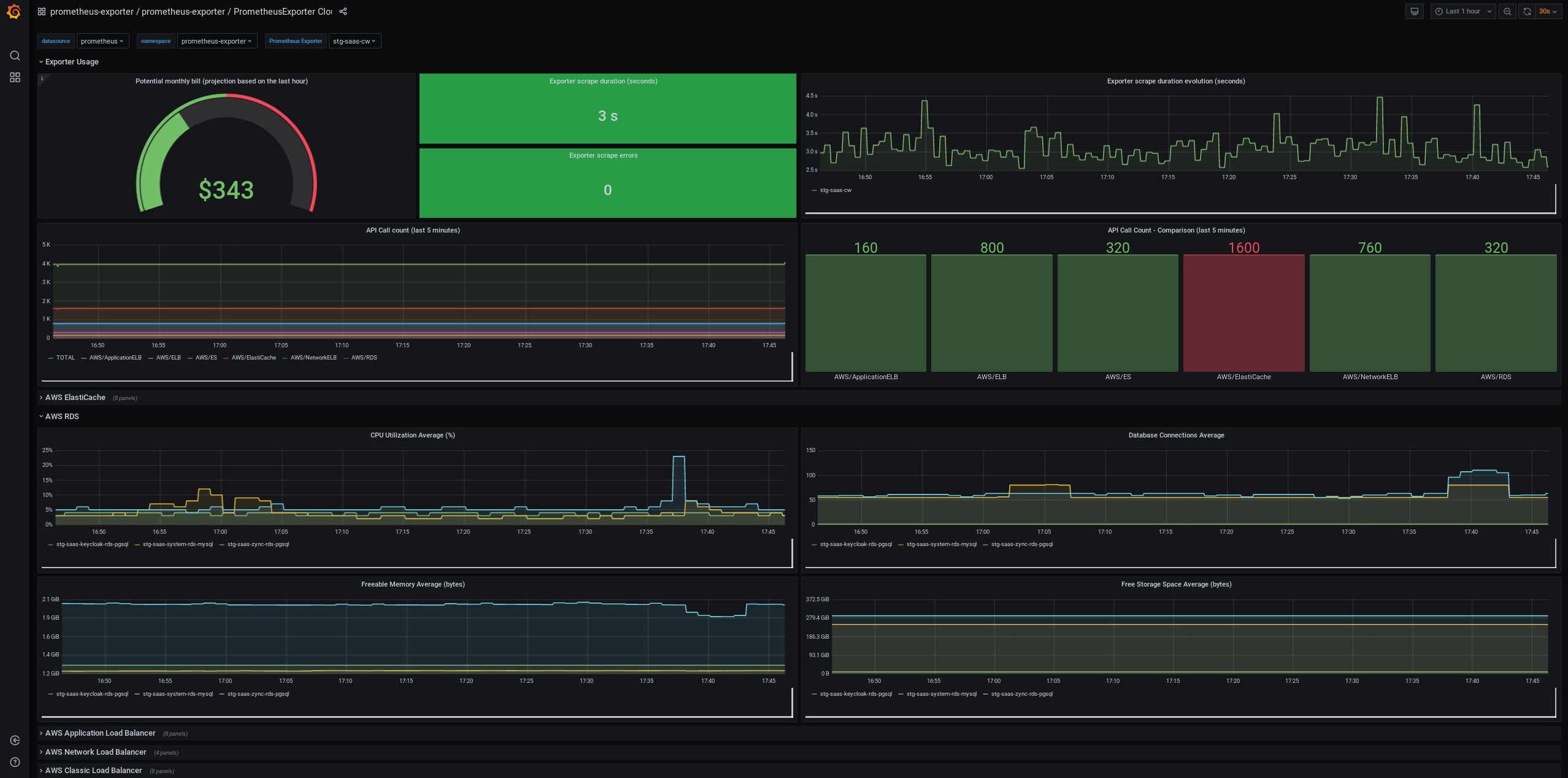Toggle AWS/ElastiCache series in legend
Image resolution: width=1568 pixels, height=778 pixels.
pos(253,358)
